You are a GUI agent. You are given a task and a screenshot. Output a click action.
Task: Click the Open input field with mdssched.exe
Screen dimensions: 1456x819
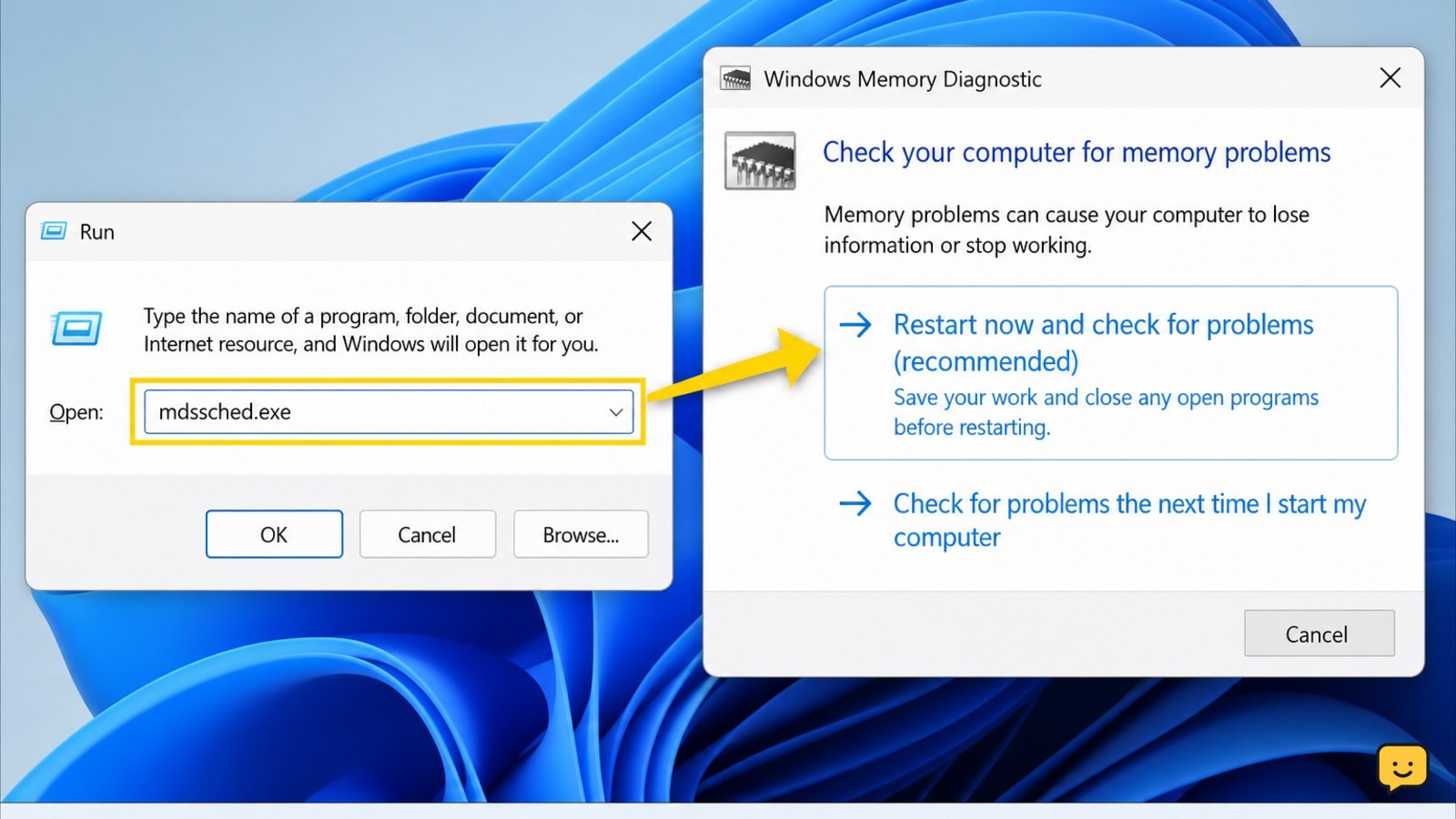tap(389, 412)
